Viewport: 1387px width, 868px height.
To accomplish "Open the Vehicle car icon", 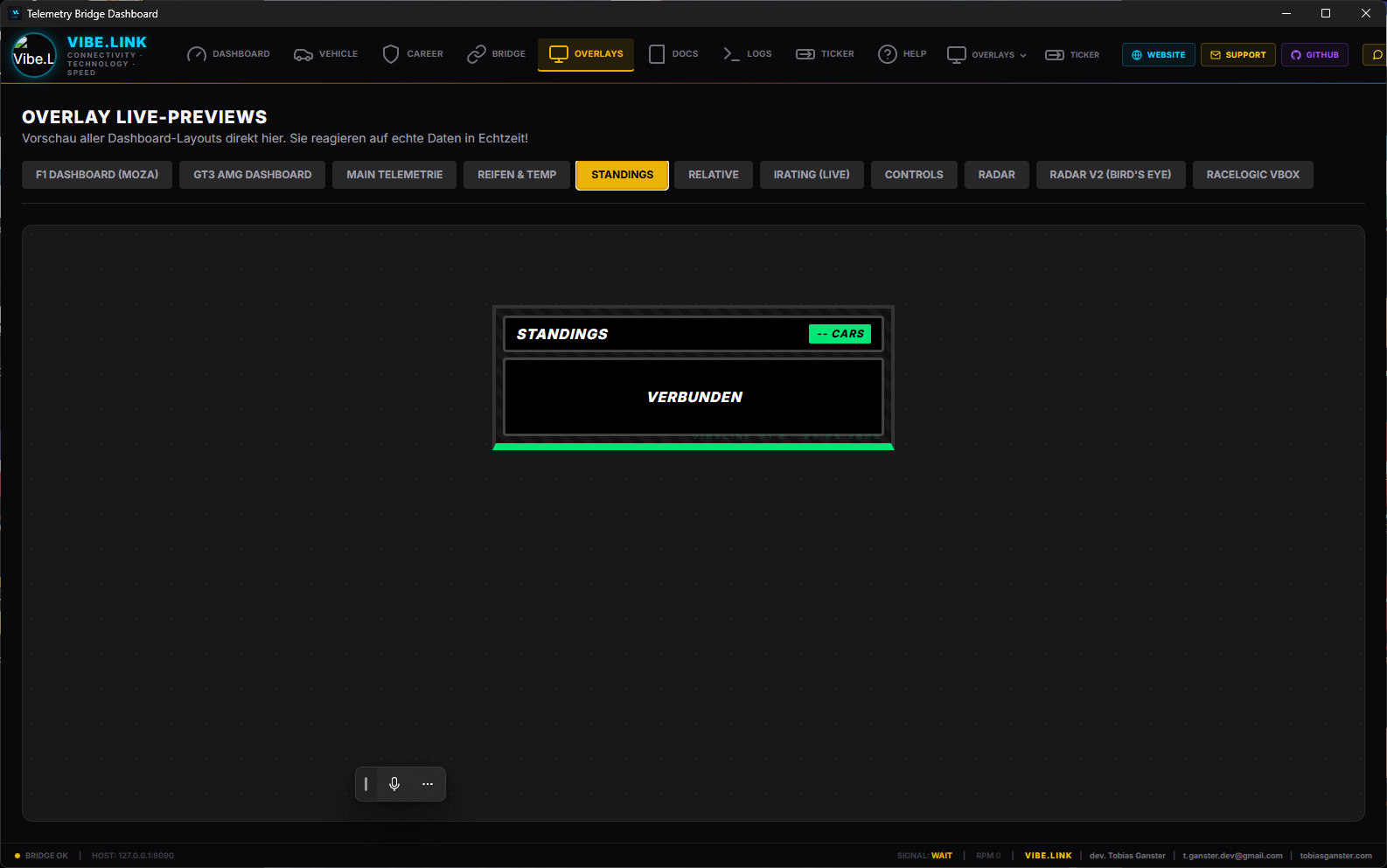I will pyautogui.click(x=303, y=54).
